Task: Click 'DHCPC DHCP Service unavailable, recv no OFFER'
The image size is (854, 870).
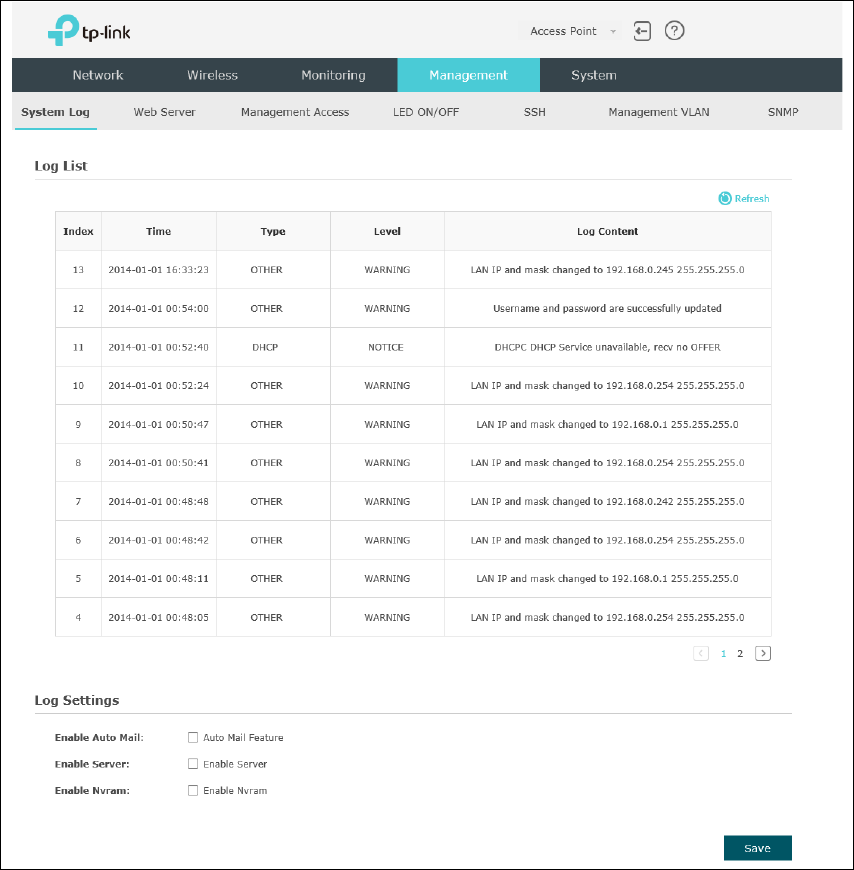Action: [x=608, y=347]
